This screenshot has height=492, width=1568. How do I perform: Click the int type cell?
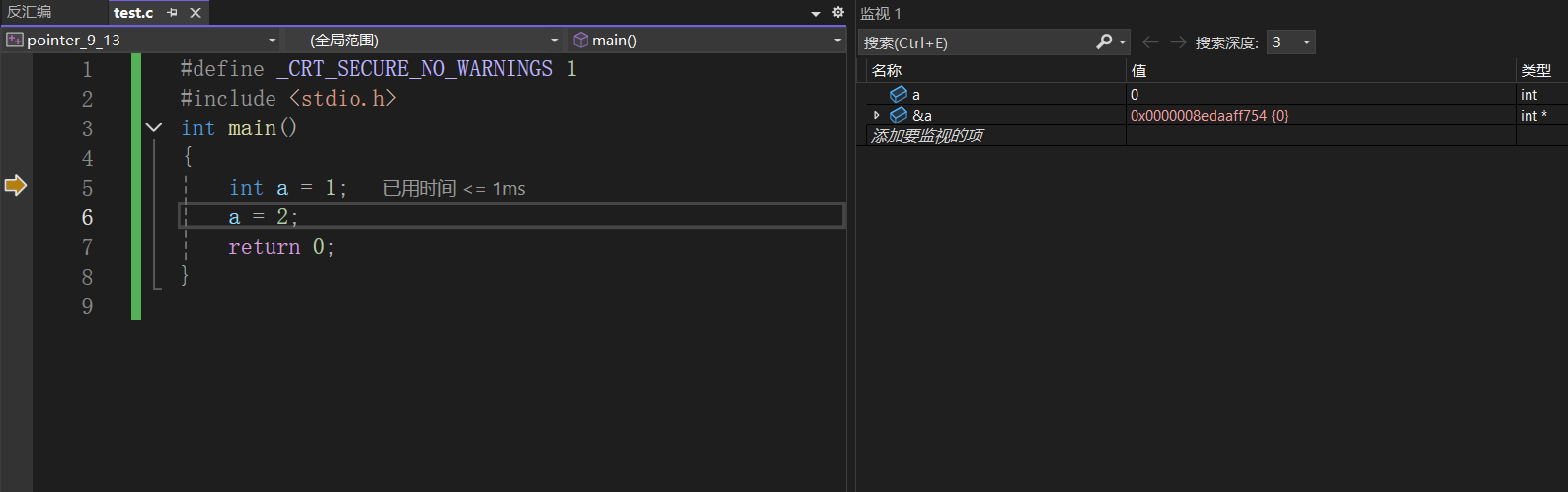(x=1529, y=95)
